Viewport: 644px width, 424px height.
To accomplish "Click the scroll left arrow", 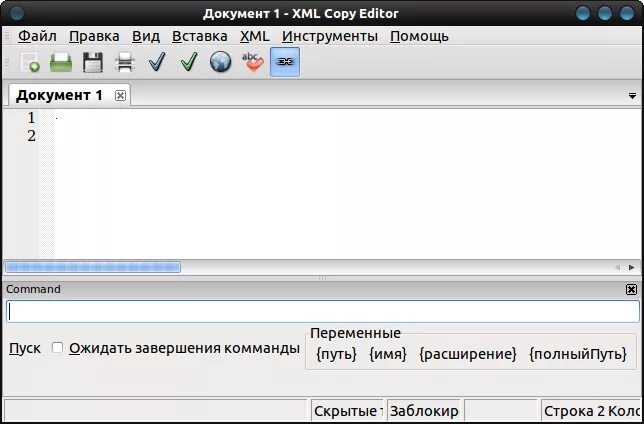I will click(x=617, y=267).
